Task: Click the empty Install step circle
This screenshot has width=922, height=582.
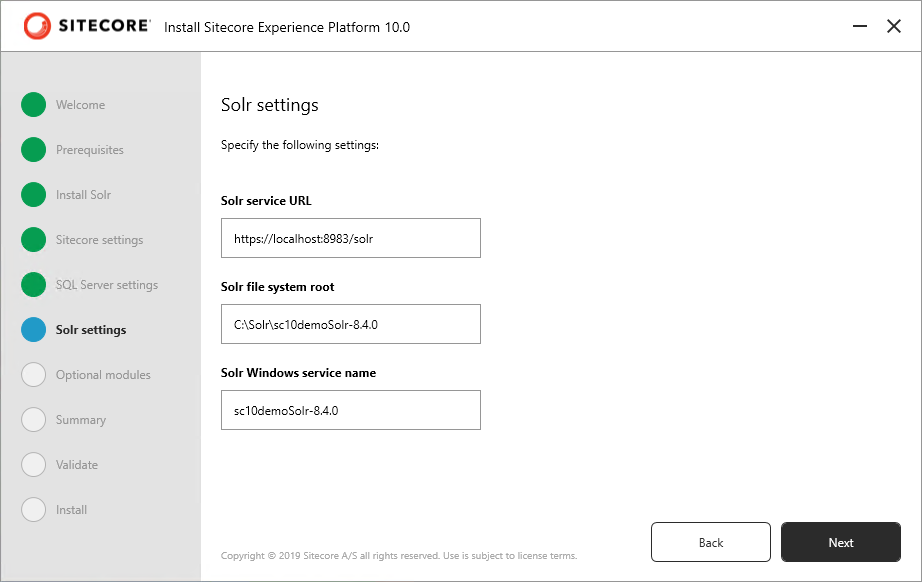Action: click(34, 509)
